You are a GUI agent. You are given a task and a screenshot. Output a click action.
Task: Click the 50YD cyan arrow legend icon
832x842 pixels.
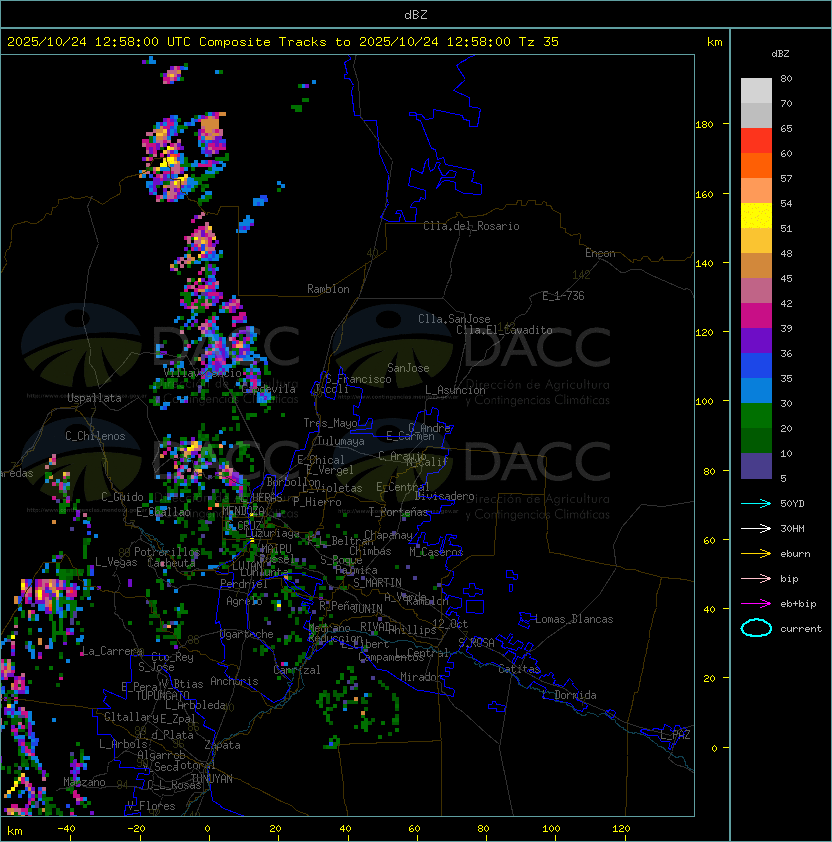756,503
